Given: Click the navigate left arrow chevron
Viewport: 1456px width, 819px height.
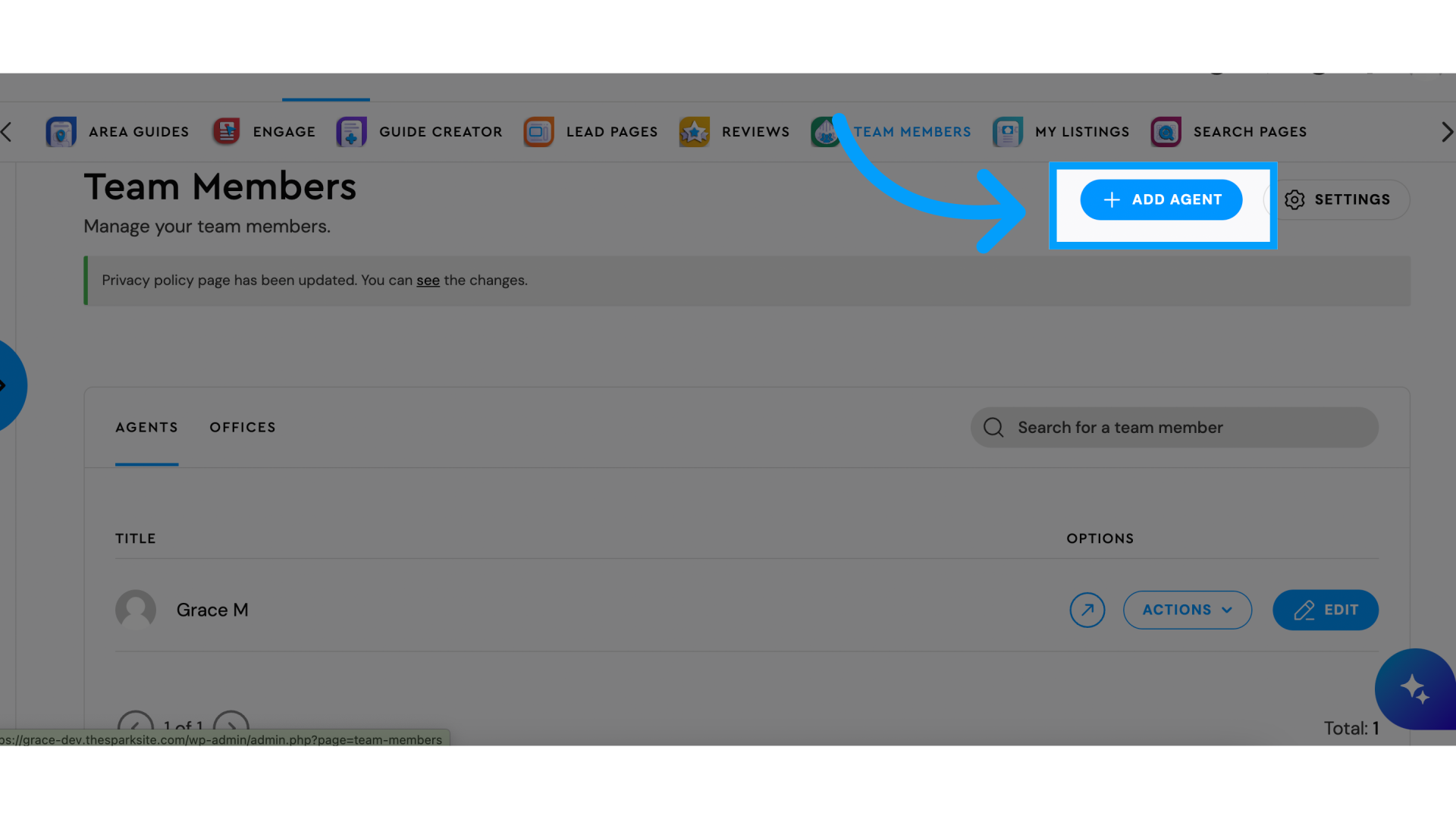Looking at the screenshot, I should pos(7,131).
